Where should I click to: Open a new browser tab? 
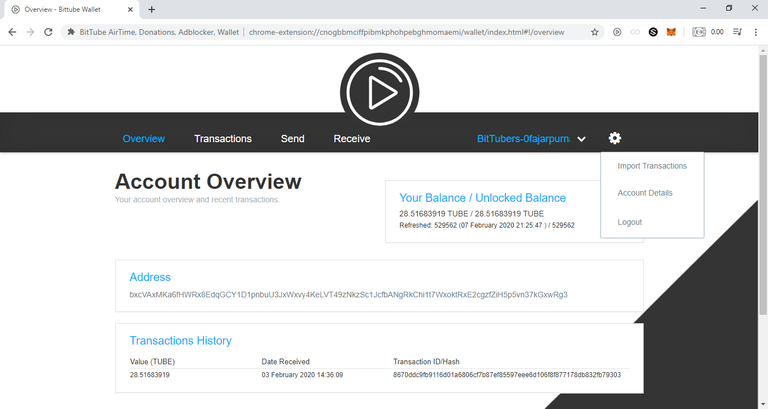[x=151, y=9]
